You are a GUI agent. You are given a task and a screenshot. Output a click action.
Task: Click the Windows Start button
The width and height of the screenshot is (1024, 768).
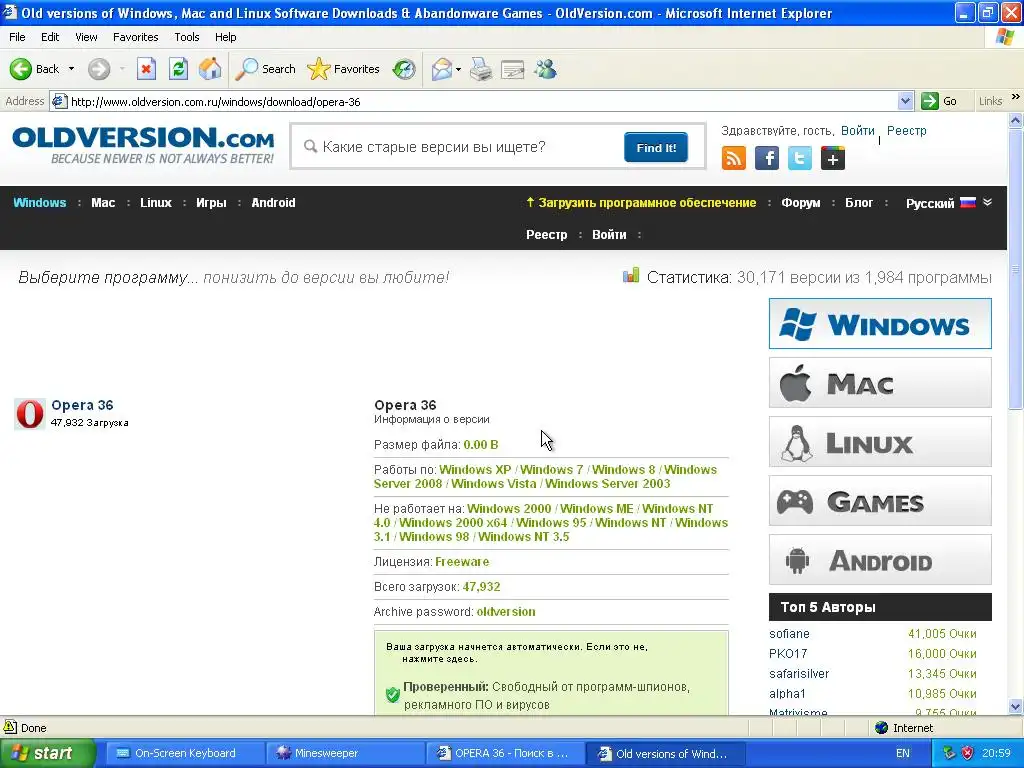47,753
